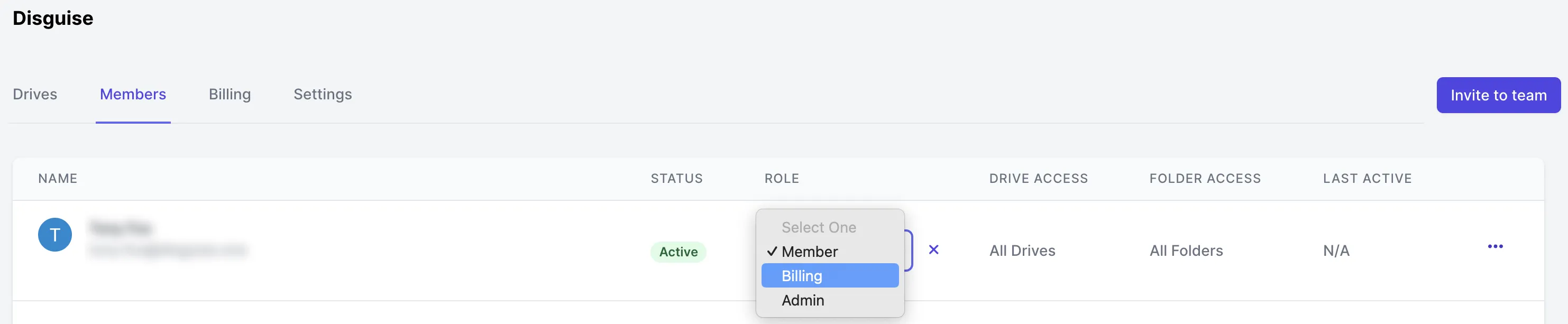Image resolution: width=1568 pixels, height=324 pixels.
Task: Click the DRIVE ACCESS column header
Action: coord(1038,178)
